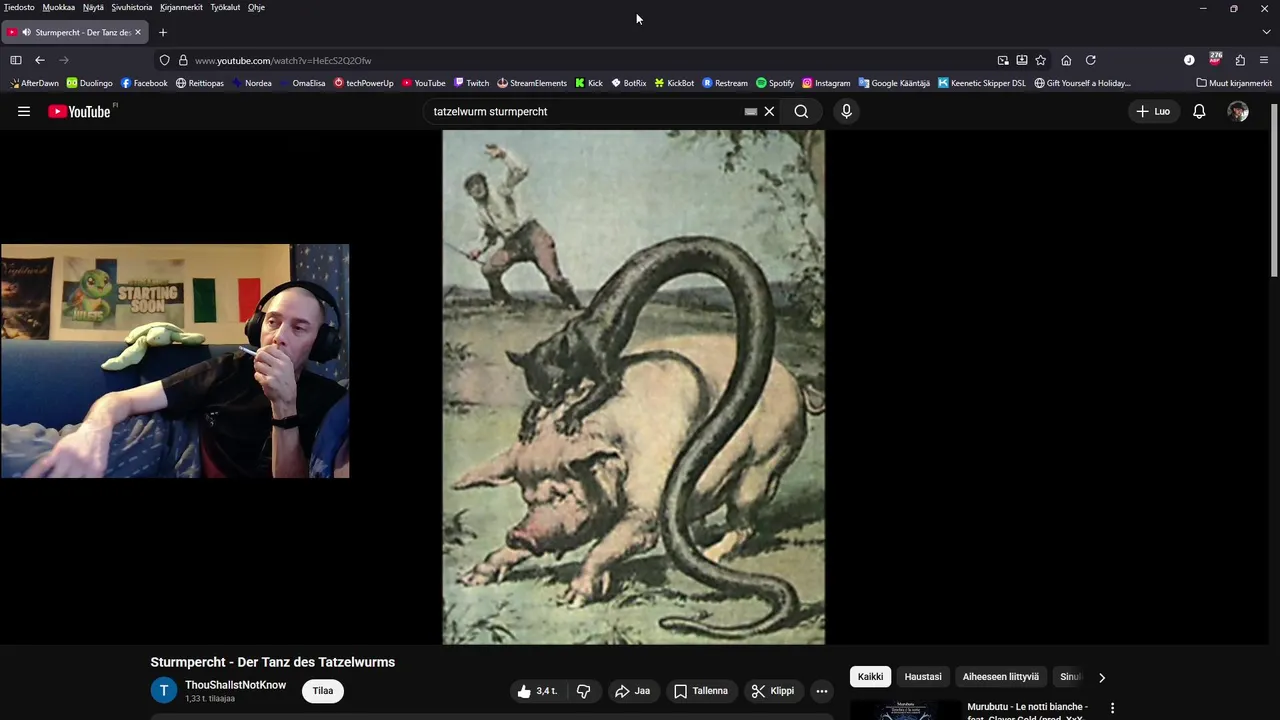The image size is (1280, 720).
Task: Open the Murubutu suggested video thumbnail
Action: (905, 710)
